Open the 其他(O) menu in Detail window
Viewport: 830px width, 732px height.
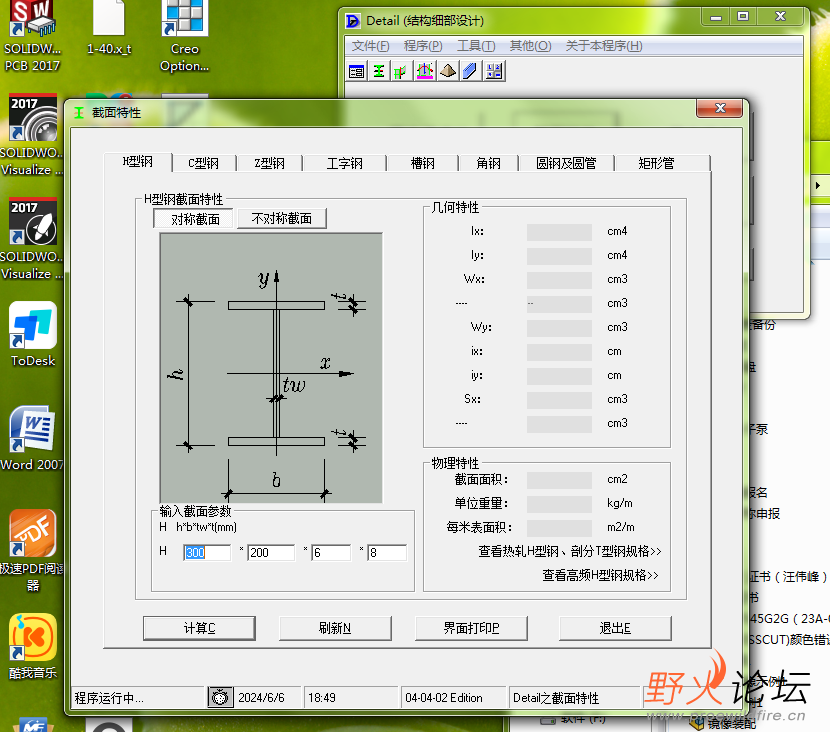click(x=530, y=46)
